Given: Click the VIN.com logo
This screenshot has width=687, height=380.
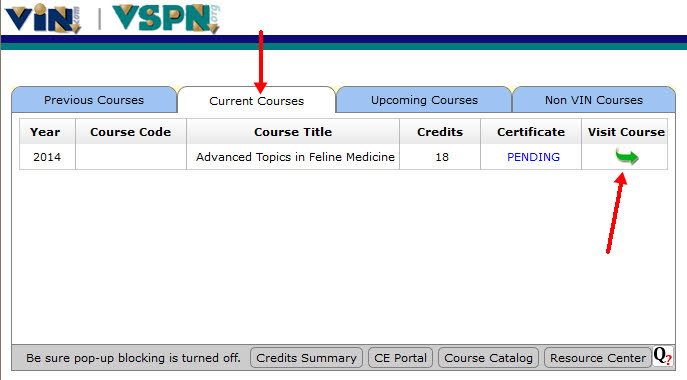Looking at the screenshot, I should click(x=43, y=18).
